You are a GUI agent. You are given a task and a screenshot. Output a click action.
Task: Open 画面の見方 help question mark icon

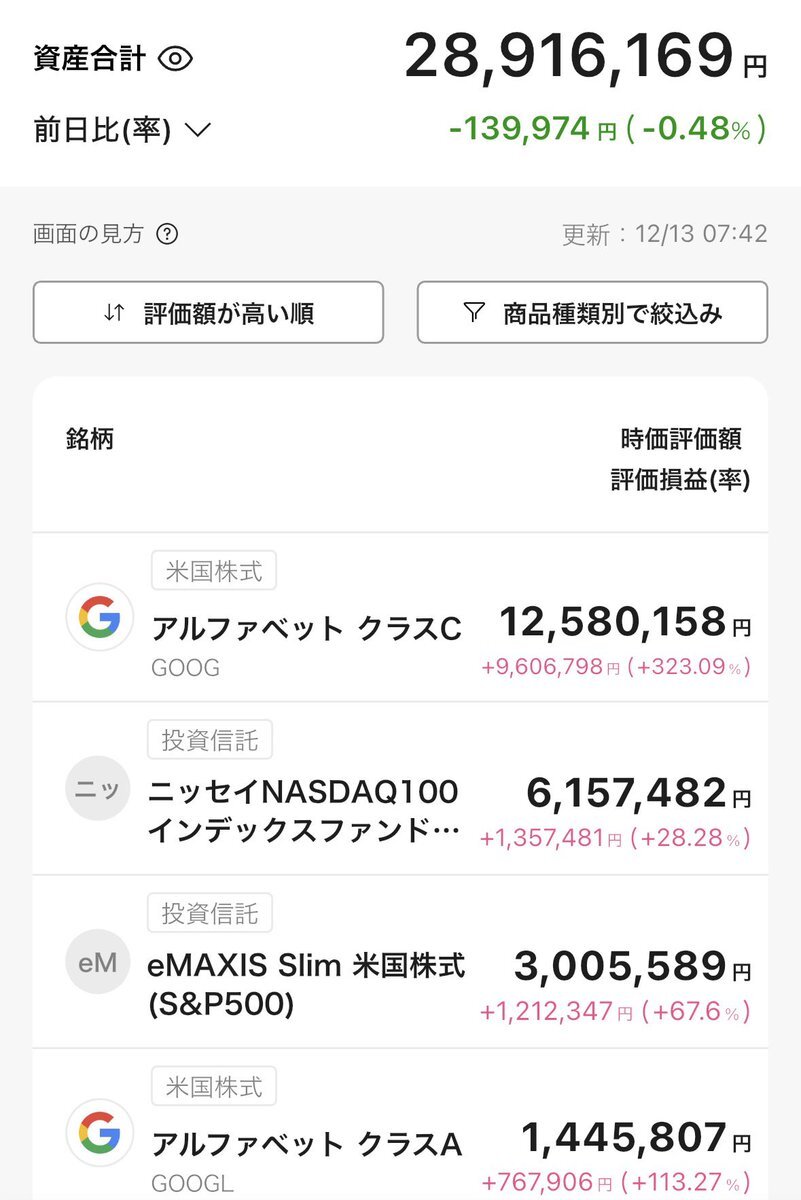(x=168, y=235)
